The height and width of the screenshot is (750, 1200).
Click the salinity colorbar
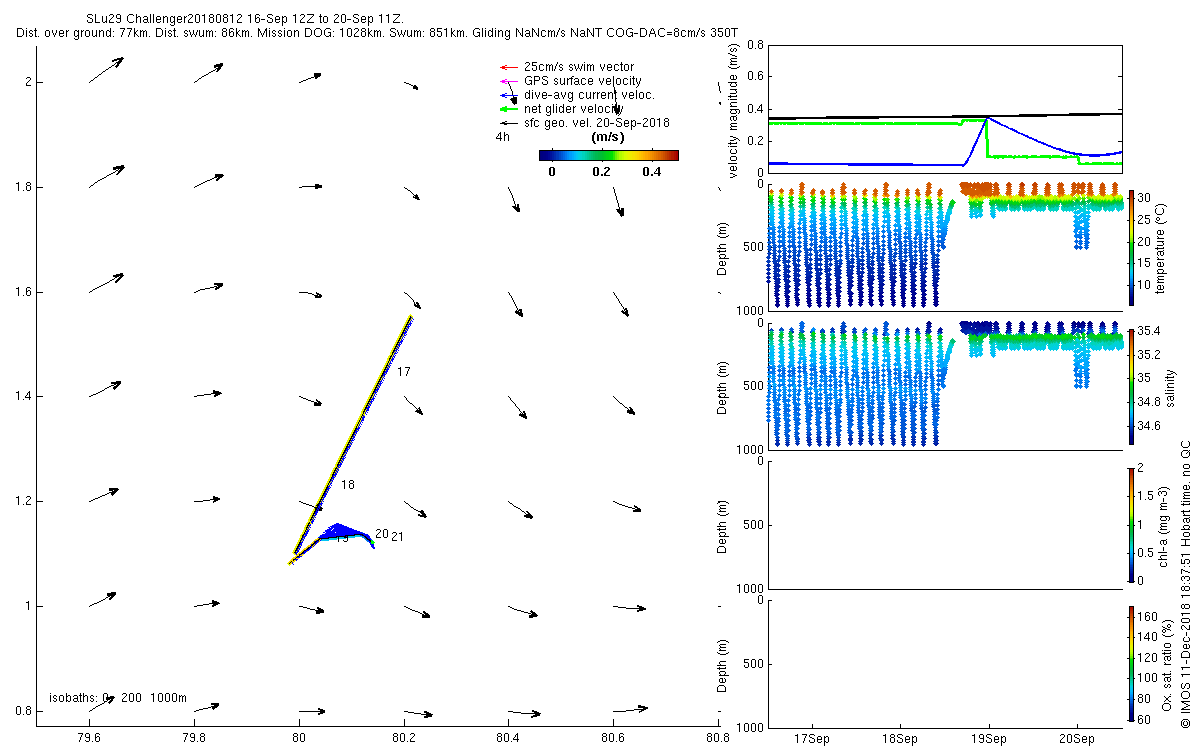tap(1131, 386)
